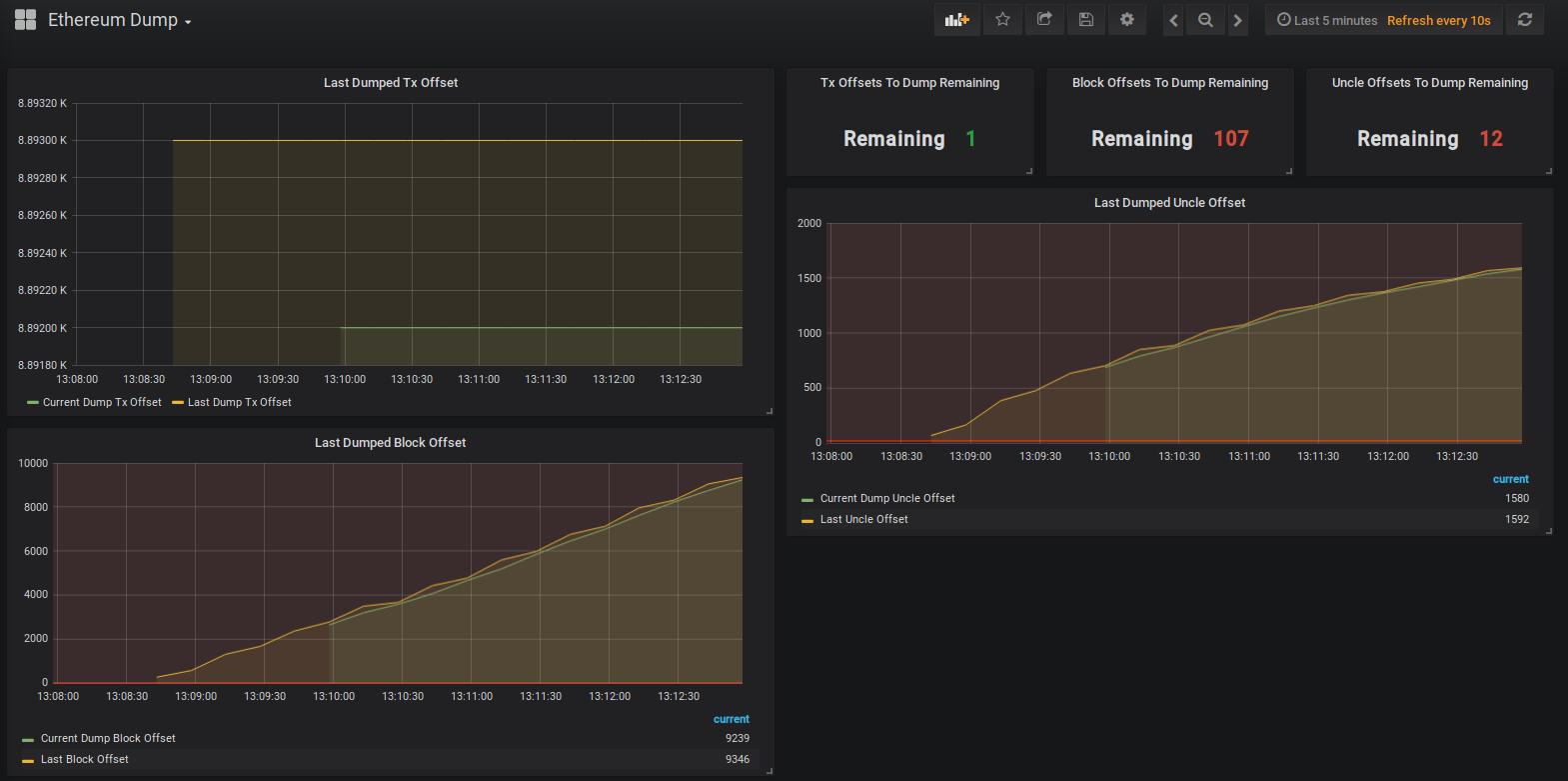Star this dashboard as favorite
The width and height of the screenshot is (1568, 781).
(1002, 19)
